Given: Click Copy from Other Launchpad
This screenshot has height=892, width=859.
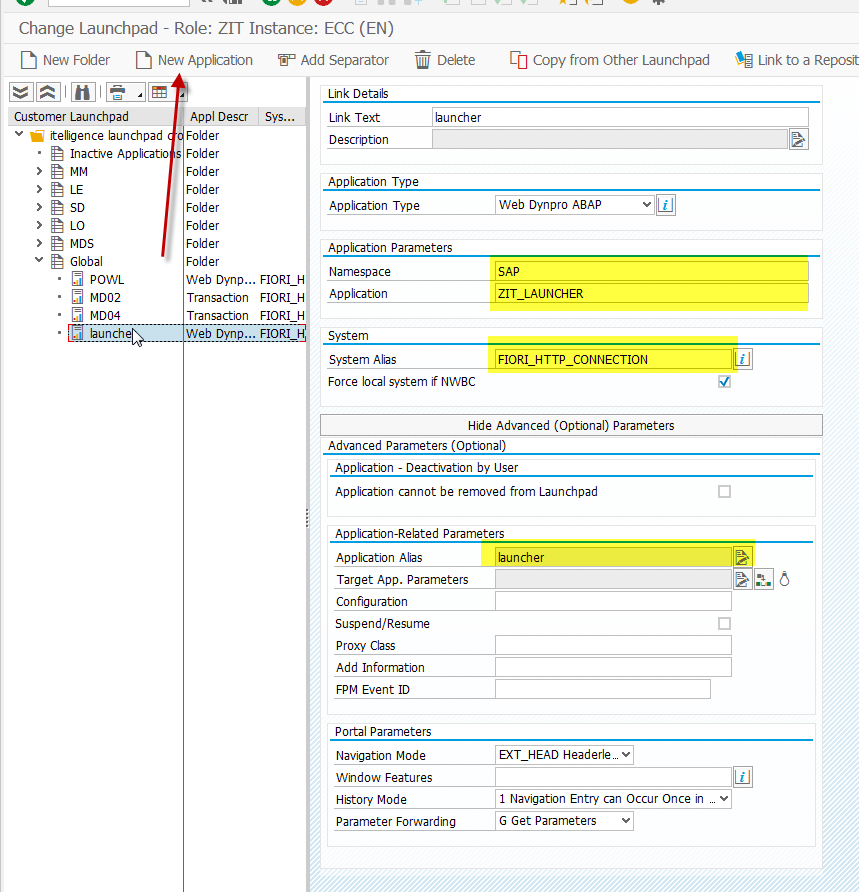Looking at the screenshot, I should pyautogui.click(x=610, y=60).
